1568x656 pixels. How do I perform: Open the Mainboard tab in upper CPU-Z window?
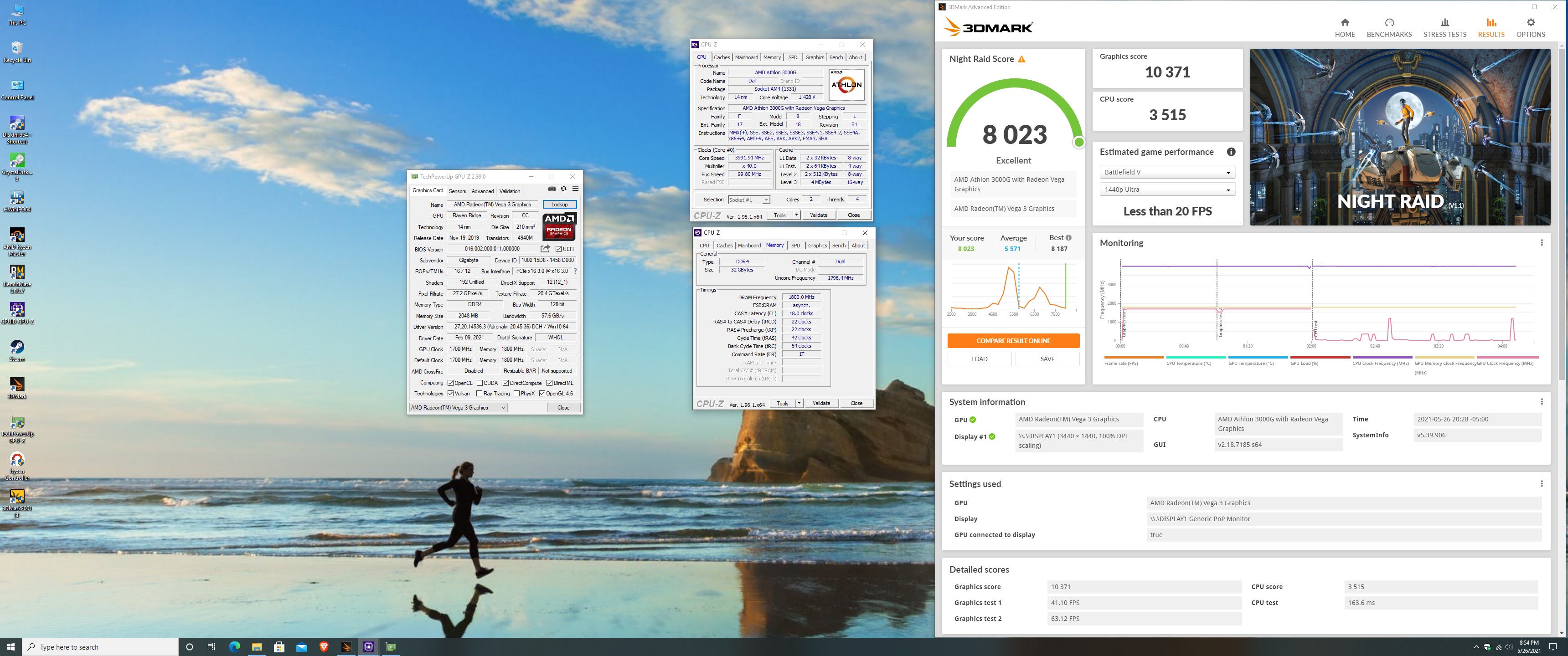(746, 57)
